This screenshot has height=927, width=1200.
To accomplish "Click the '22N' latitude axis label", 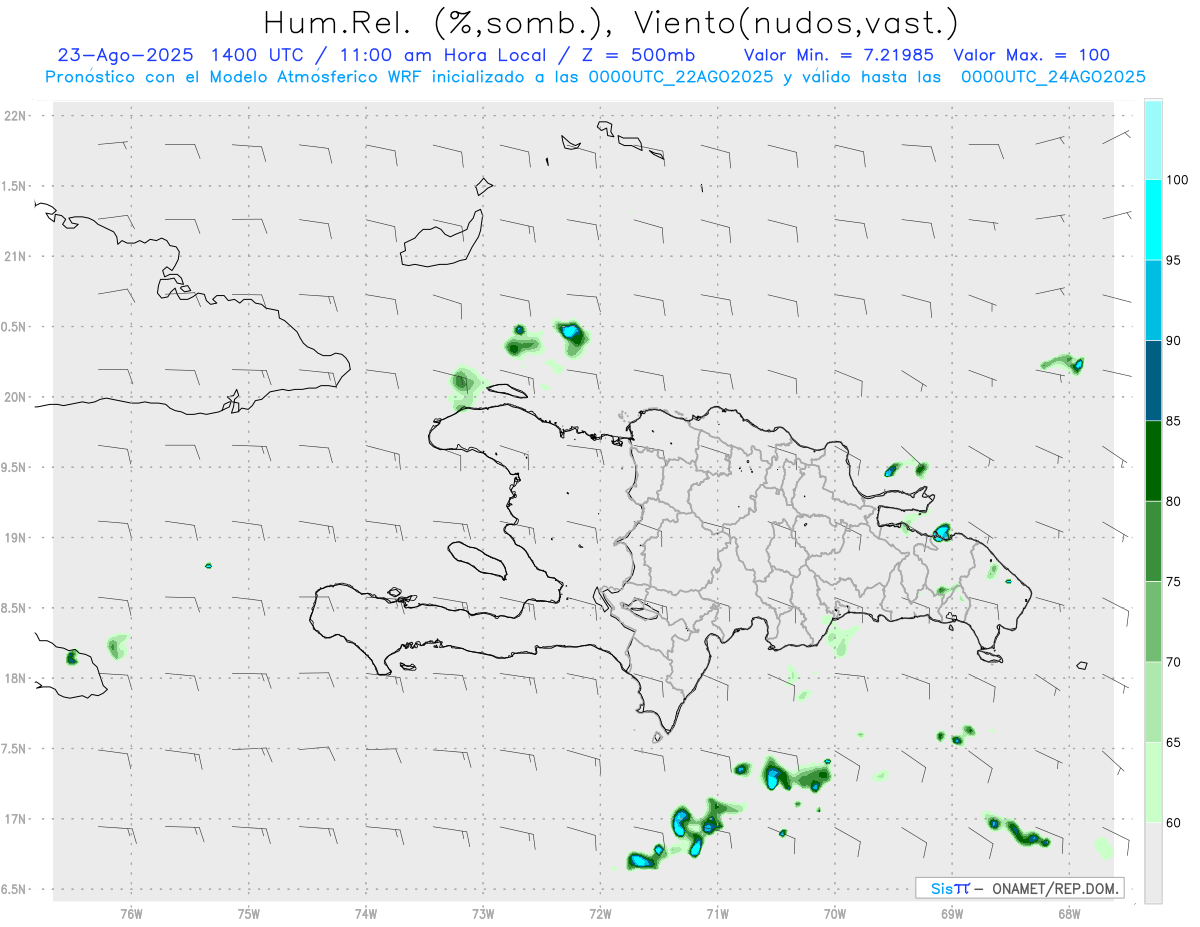I will tap(14, 116).
